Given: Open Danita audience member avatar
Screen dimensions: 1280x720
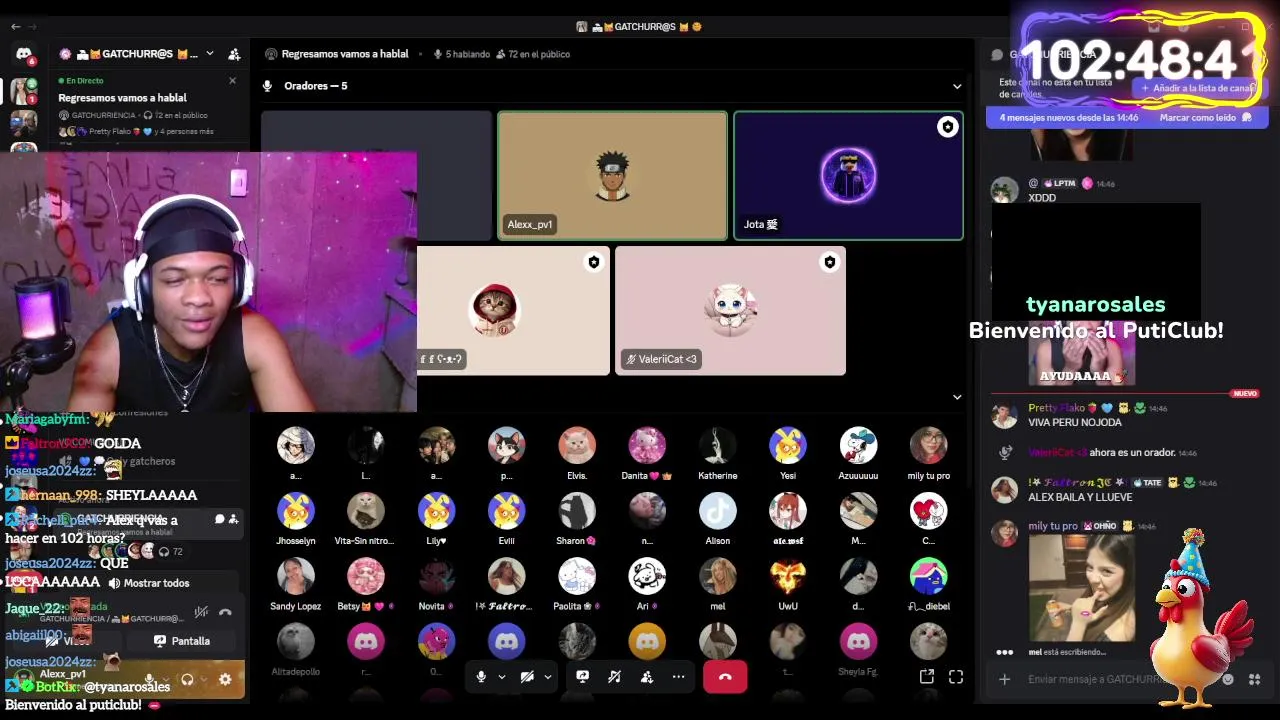Looking at the screenshot, I should pyautogui.click(x=647, y=446).
